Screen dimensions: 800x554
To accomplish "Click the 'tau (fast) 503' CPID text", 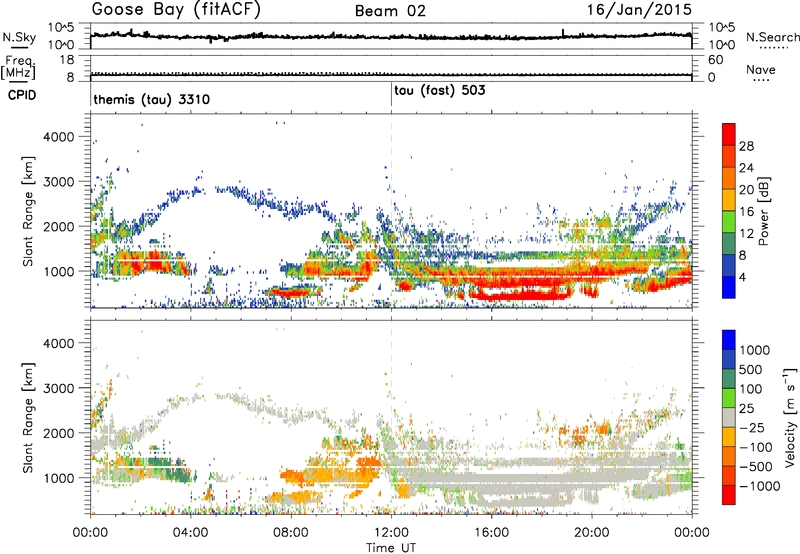I will pyautogui.click(x=440, y=91).
